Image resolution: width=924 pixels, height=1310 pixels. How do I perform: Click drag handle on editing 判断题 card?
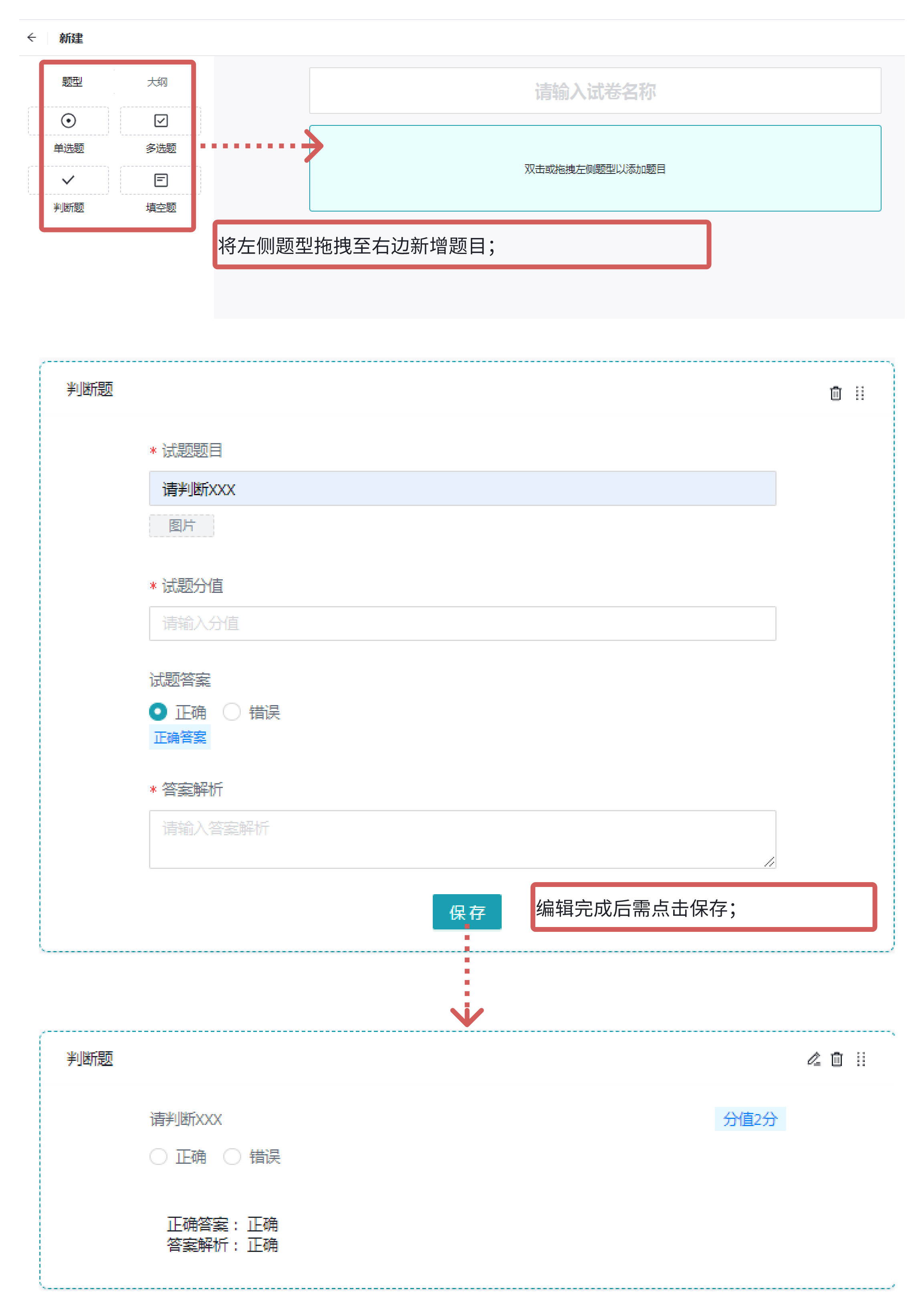[859, 393]
